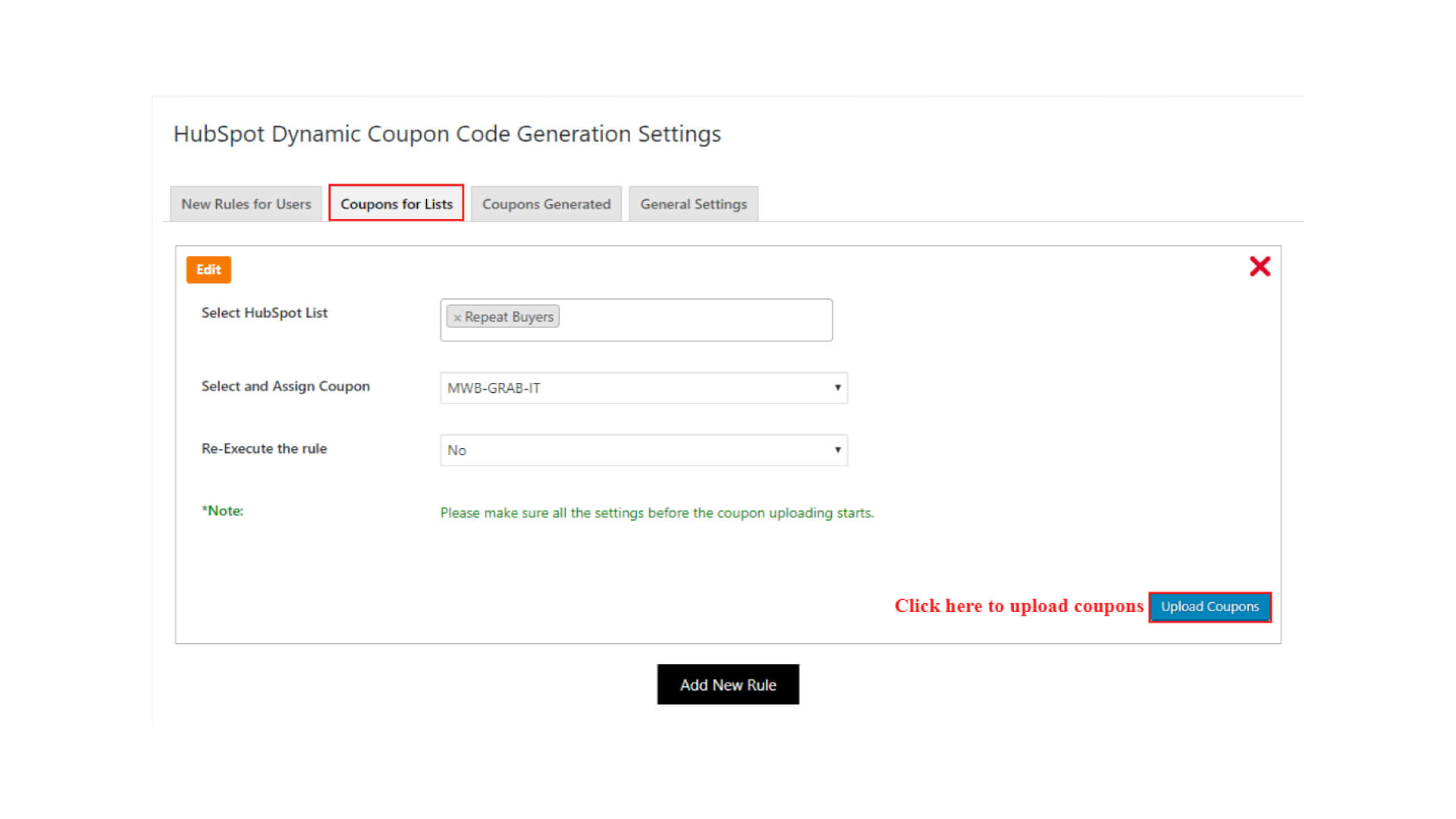This screenshot has width=1456, height=819.
Task: Go to the General Settings tab
Action: [x=693, y=204]
